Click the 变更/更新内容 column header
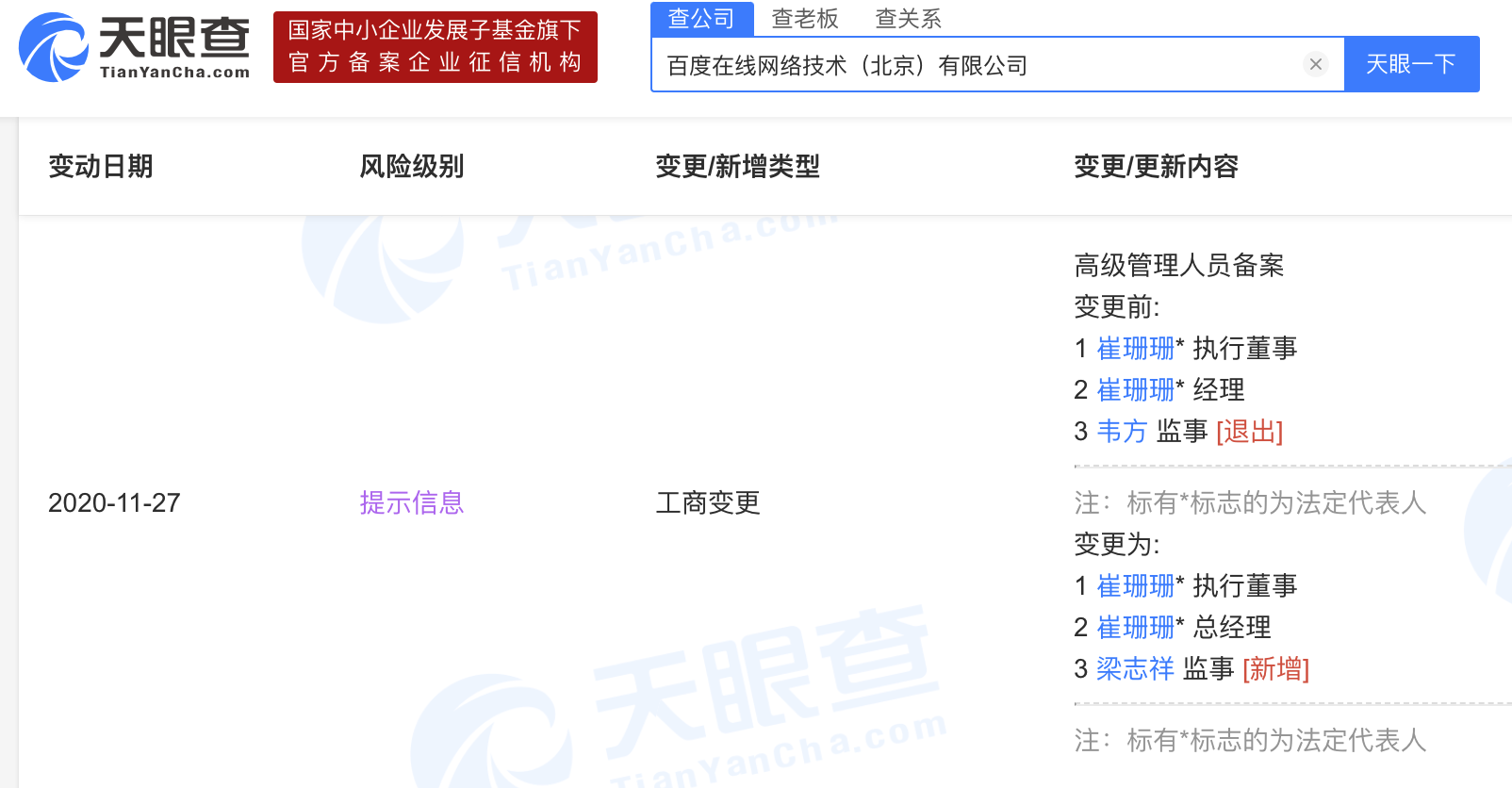 [1157, 167]
